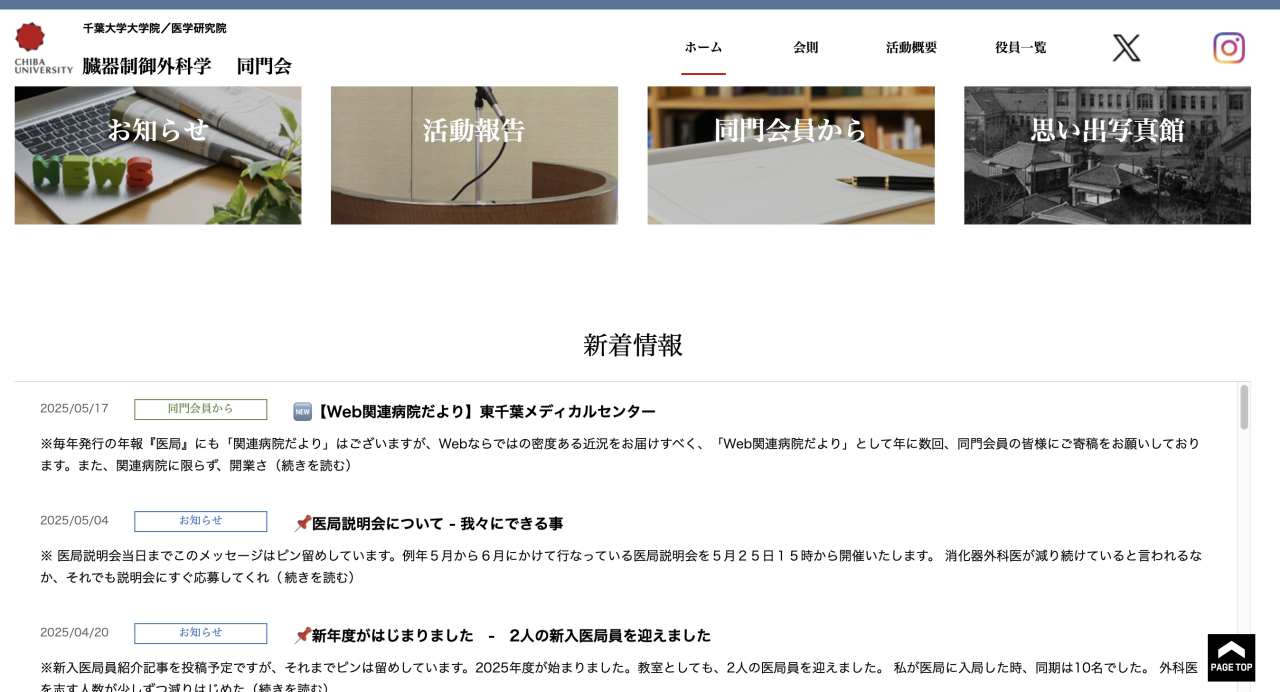
Task: Click the NEW badge on the latest post
Action: (301, 410)
